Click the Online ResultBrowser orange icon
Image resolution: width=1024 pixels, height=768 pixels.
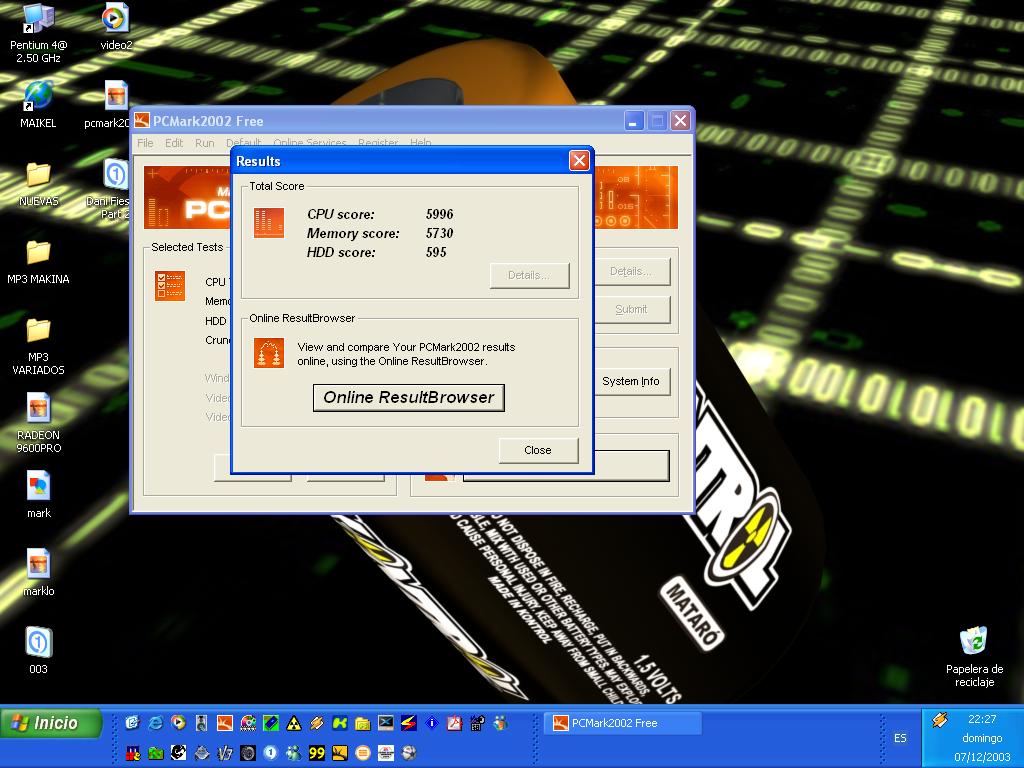[x=269, y=353]
